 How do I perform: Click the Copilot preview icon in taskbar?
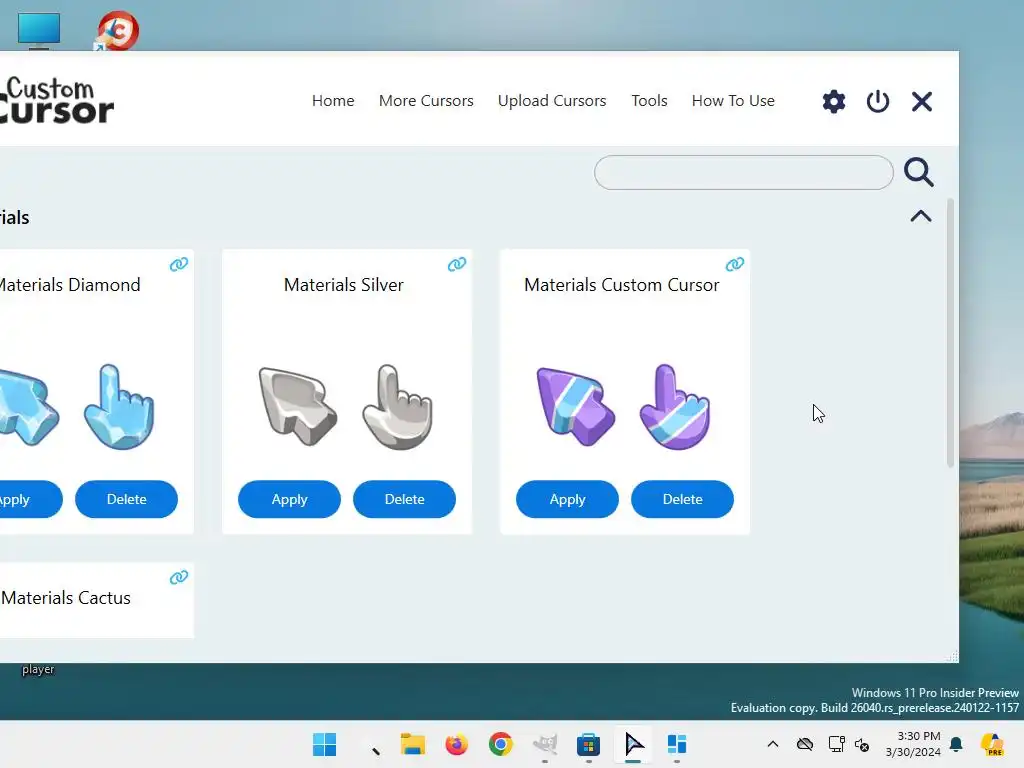click(993, 744)
